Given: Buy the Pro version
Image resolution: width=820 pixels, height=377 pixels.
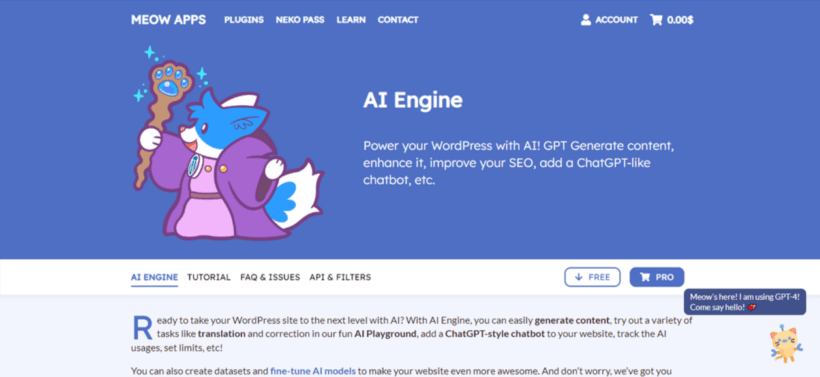Looking at the screenshot, I should pyautogui.click(x=656, y=277).
